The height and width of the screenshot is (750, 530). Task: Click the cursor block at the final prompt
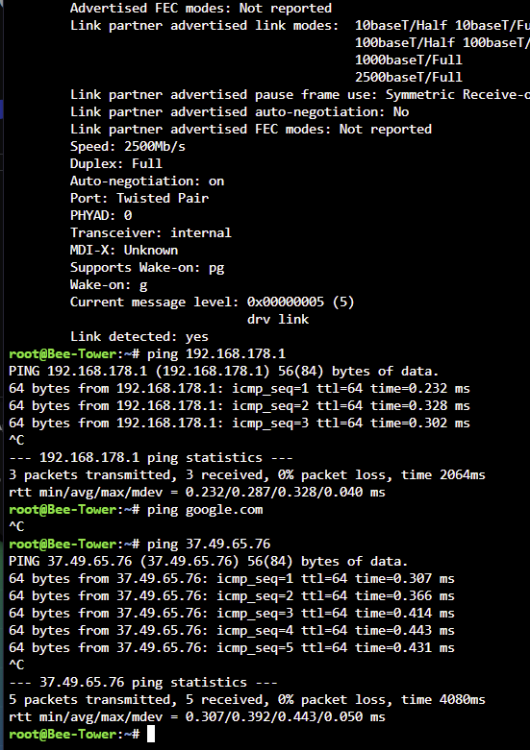(151, 734)
